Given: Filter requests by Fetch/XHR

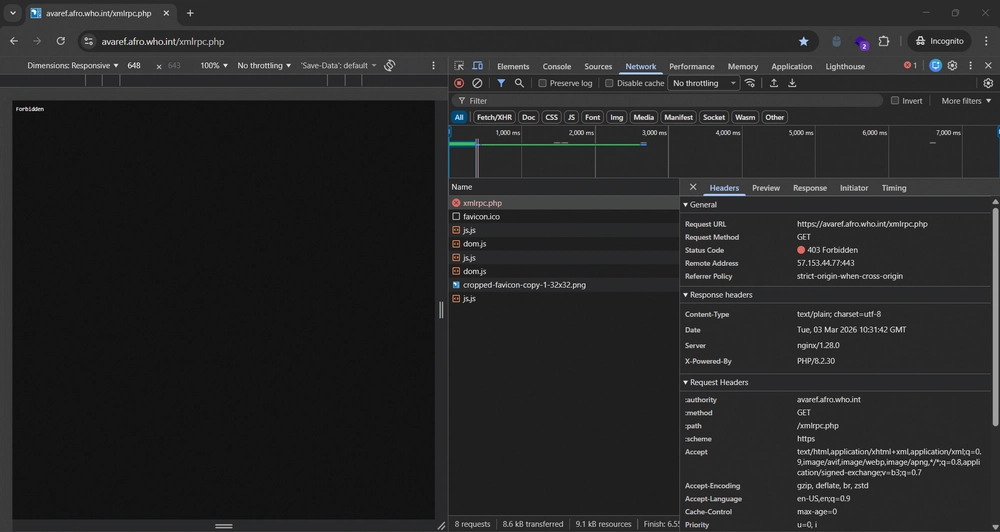Looking at the screenshot, I should 494,117.
